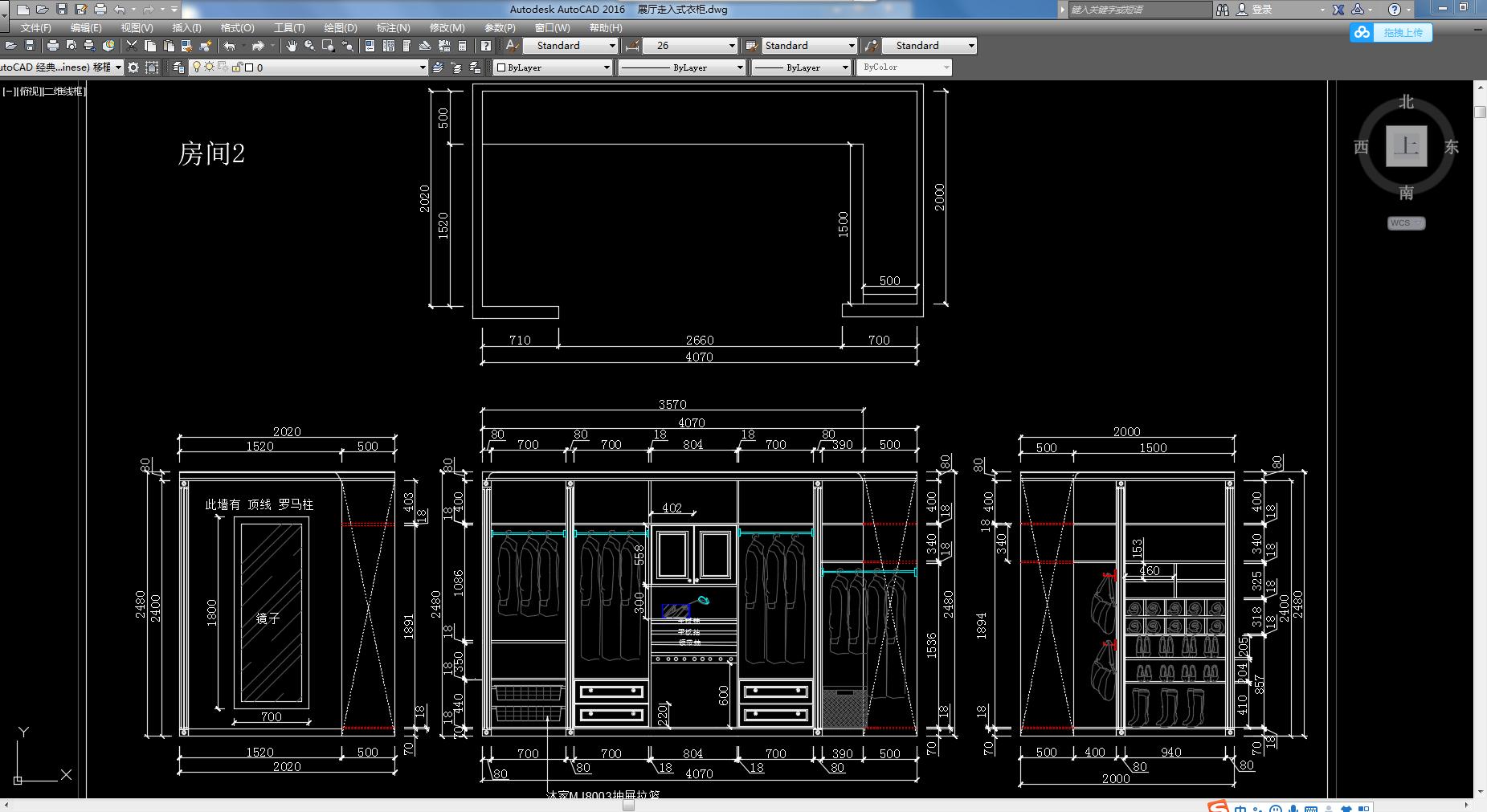This screenshot has height=812, width=1487.
Task: Open the Layer Properties Manager icon
Action: tap(178, 67)
